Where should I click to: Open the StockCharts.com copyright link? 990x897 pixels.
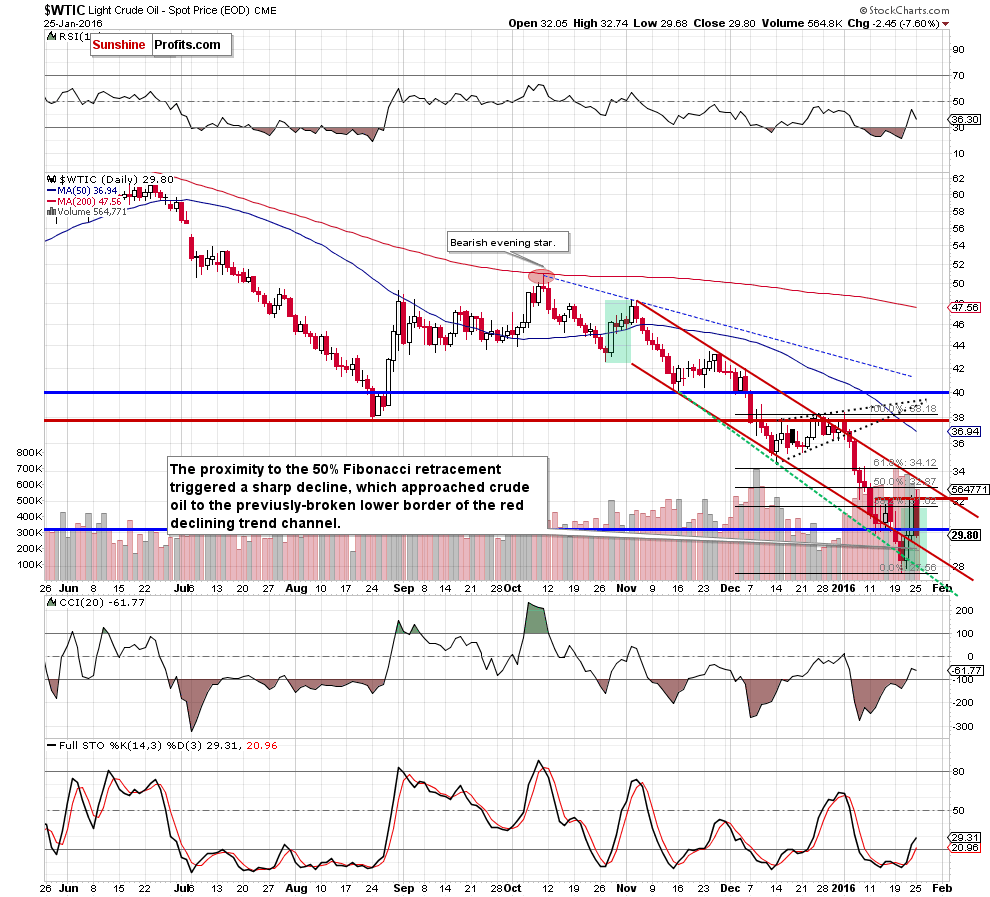tap(904, 10)
